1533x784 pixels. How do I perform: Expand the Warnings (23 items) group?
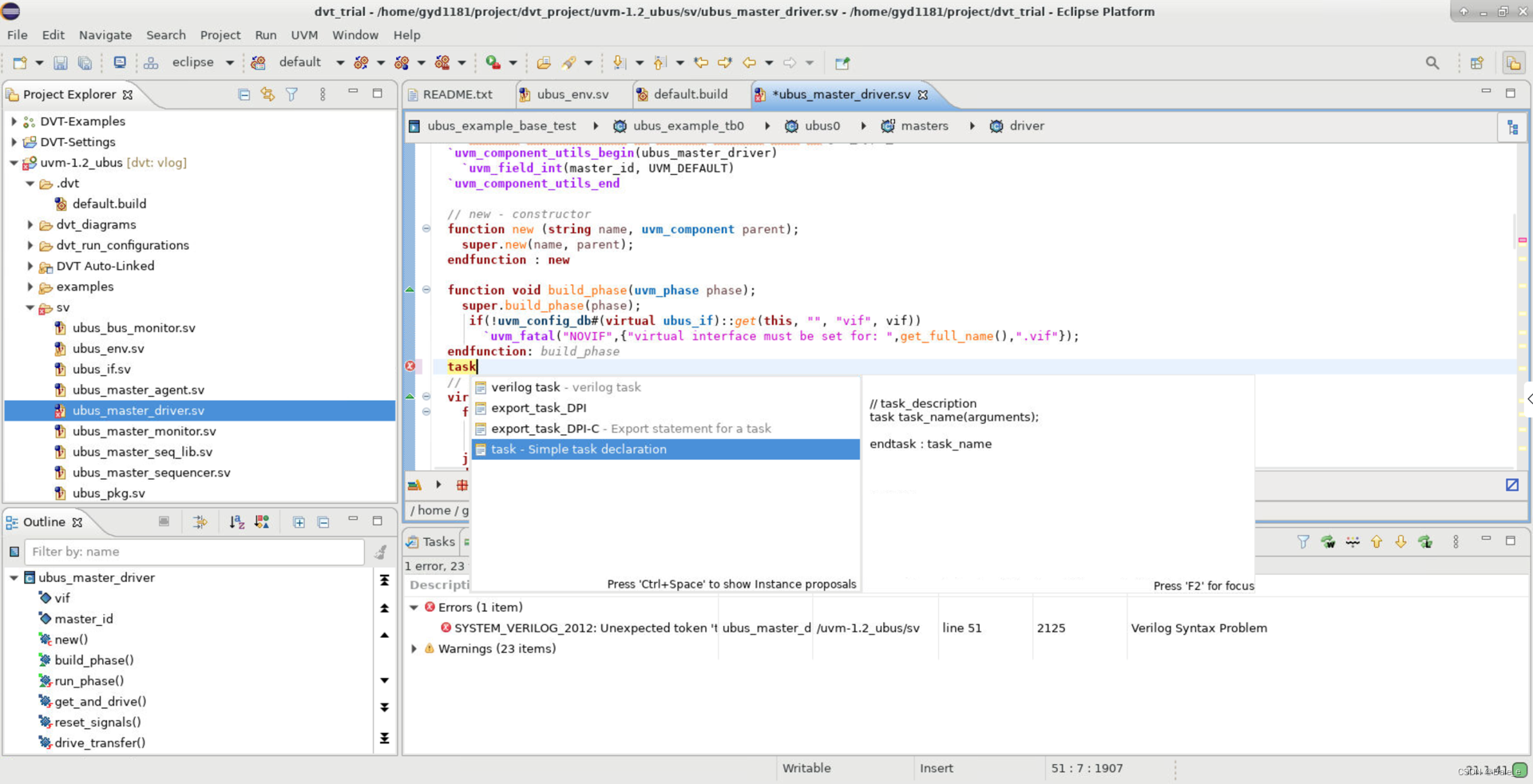414,648
